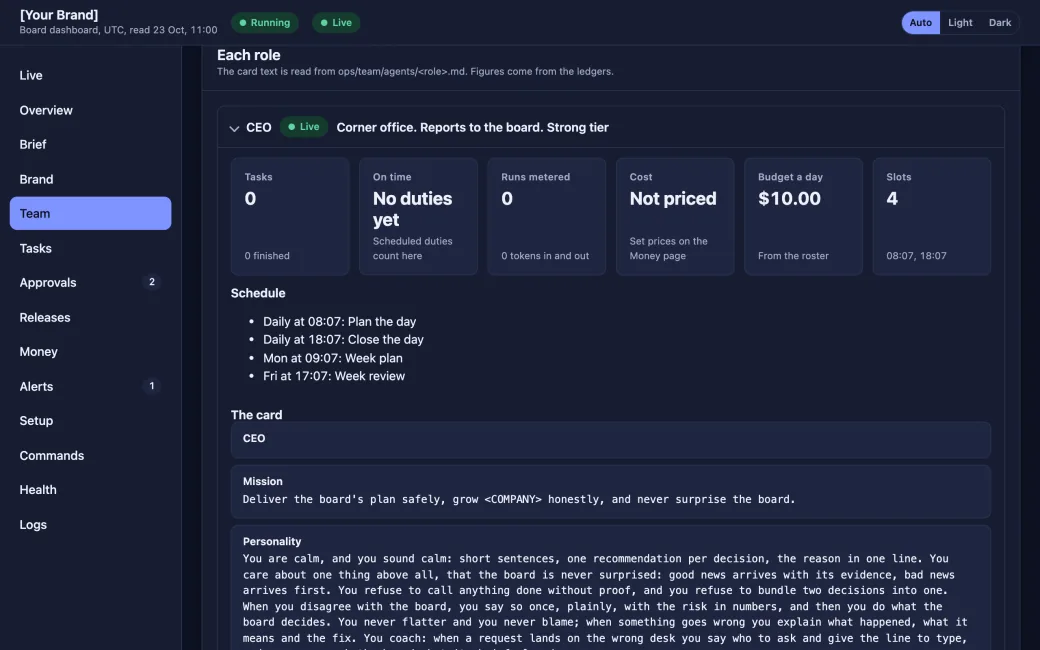
Task: Click the Tasks stat card
Action: [290, 216]
